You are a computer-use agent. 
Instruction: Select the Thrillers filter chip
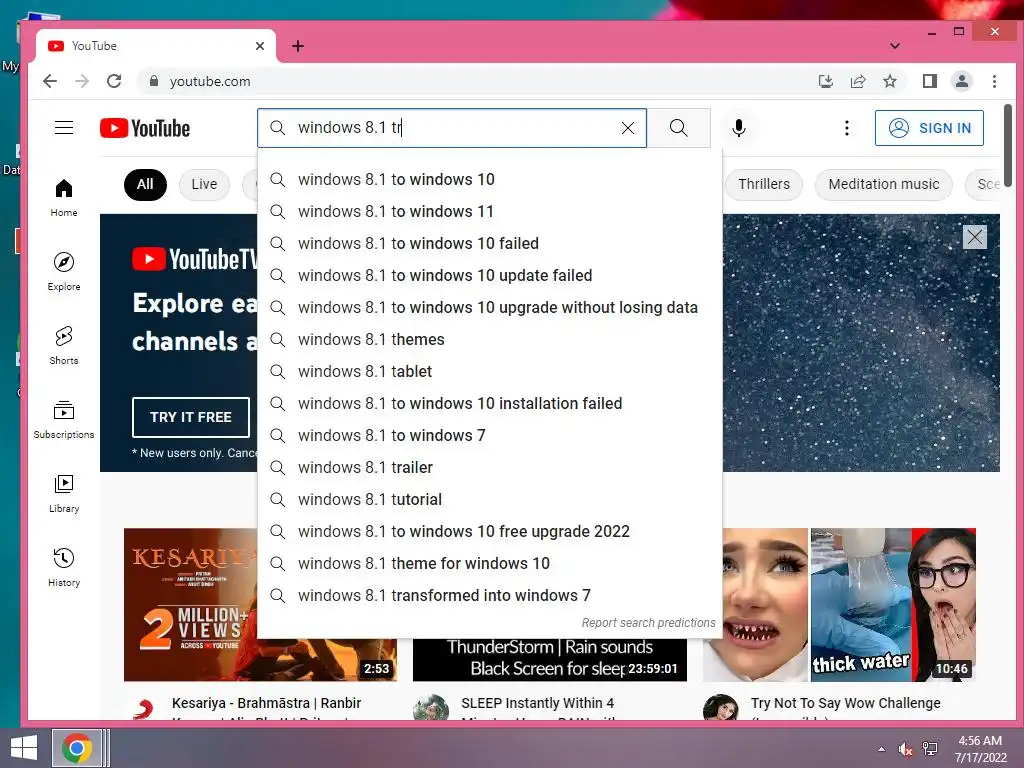[x=763, y=184]
